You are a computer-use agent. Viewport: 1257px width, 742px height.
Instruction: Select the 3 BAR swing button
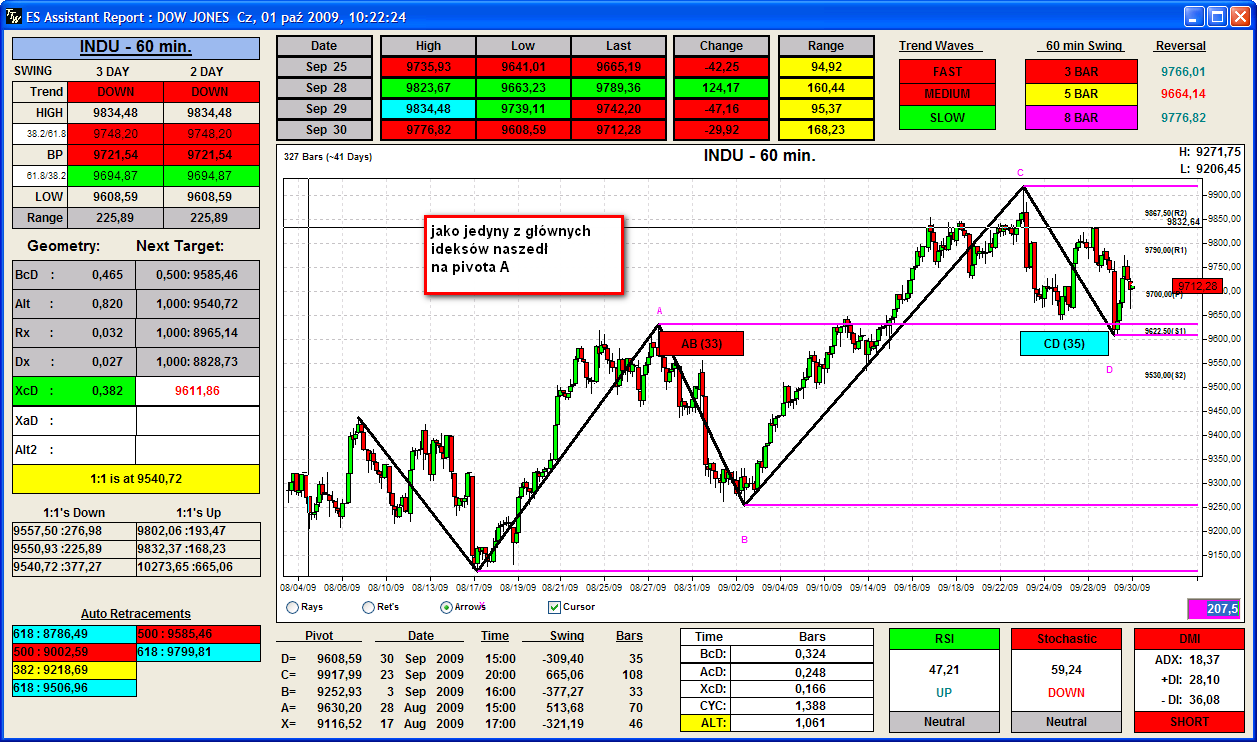point(1081,71)
